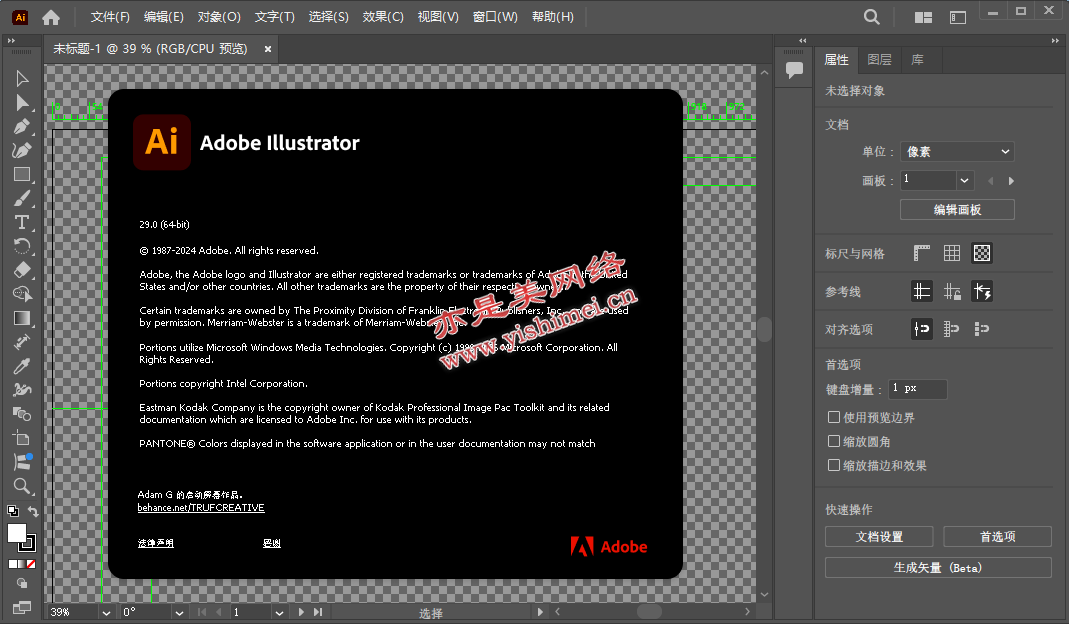Viewport: 1069px width, 624px height.
Task: Reset to default fill and stroke
Action: pos(12,510)
